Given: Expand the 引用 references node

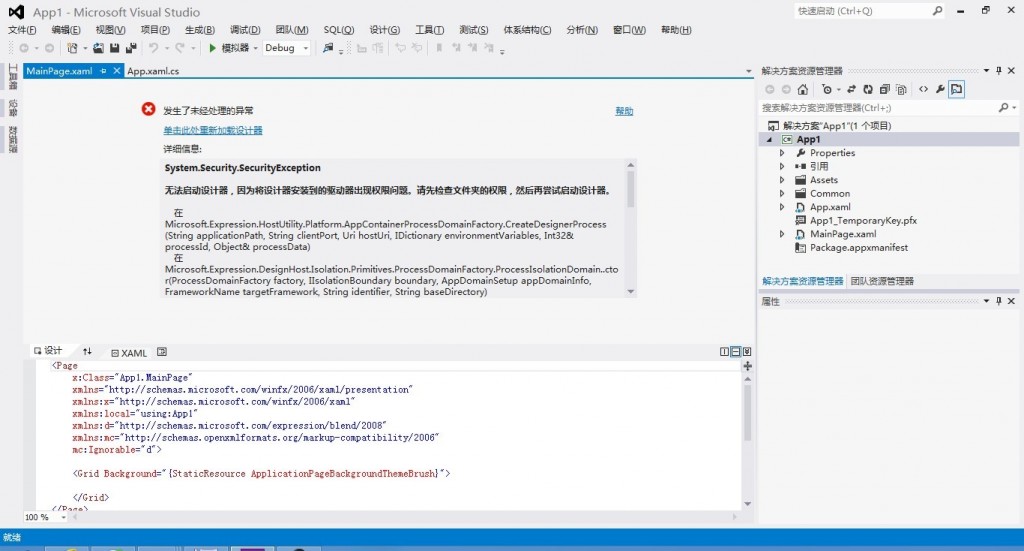Looking at the screenshot, I should coord(782,166).
